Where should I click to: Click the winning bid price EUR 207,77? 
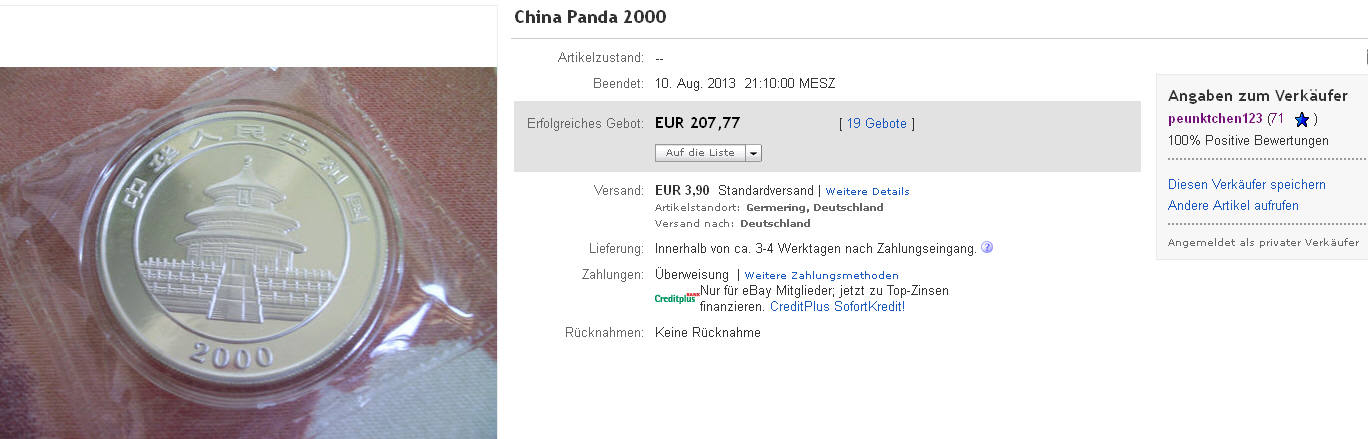click(x=697, y=123)
